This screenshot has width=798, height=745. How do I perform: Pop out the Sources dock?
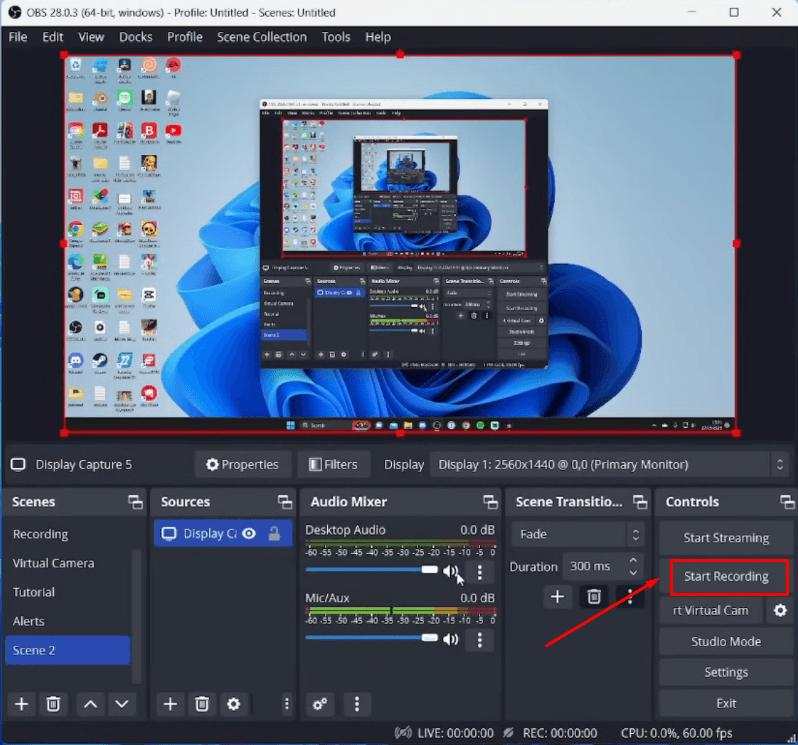pyautogui.click(x=285, y=502)
